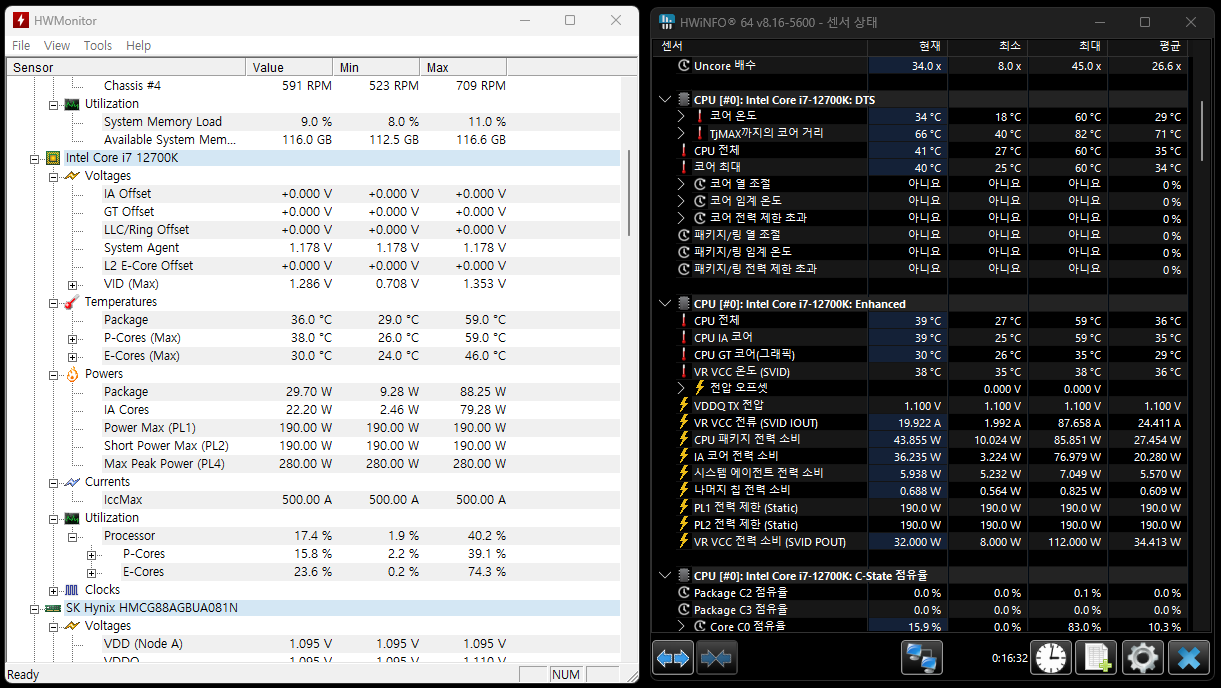Close sensors with the blue X button

(1188, 658)
